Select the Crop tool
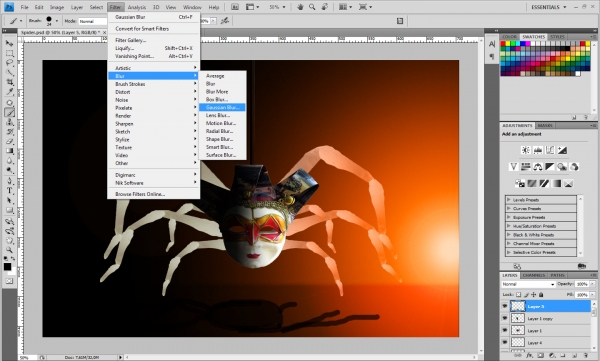Image resolution: width=600 pixels, height=361 pixels. (x=10, y=82)
